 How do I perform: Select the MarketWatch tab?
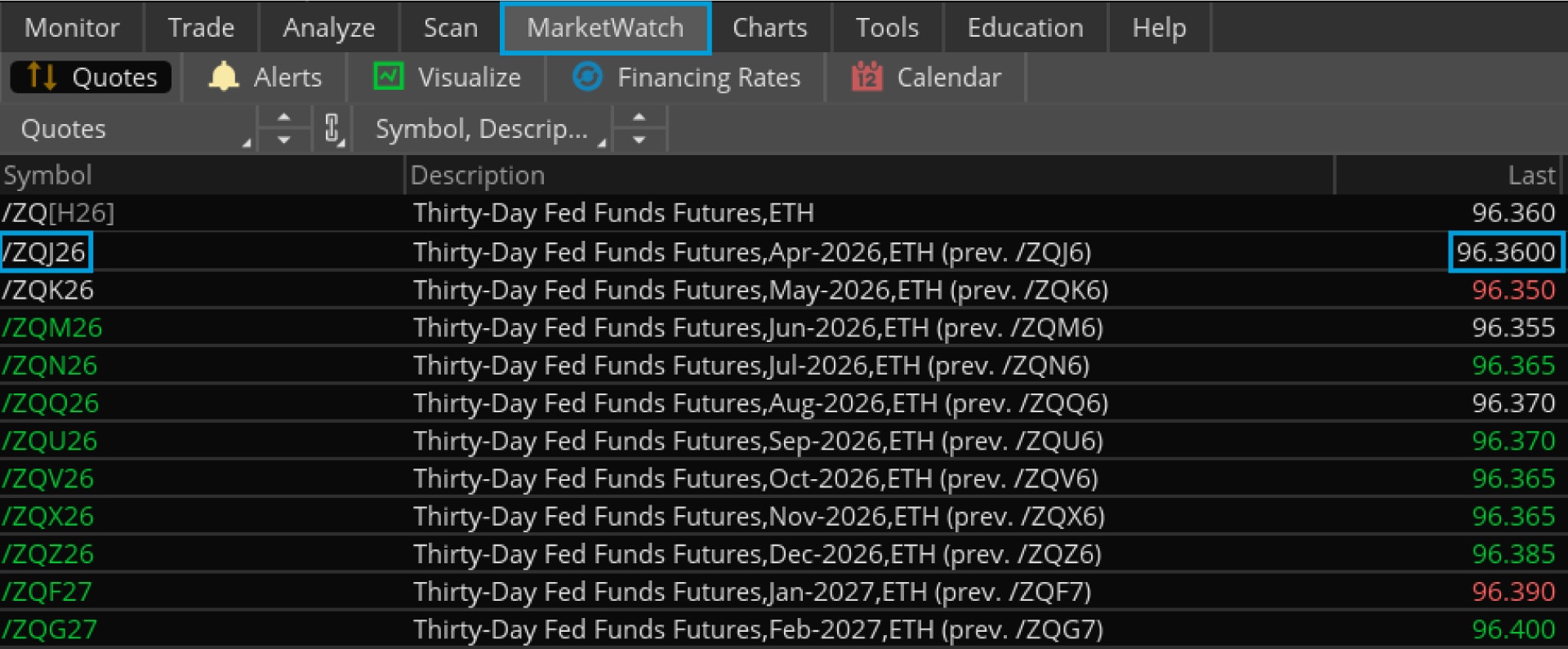tap(605, 28)
